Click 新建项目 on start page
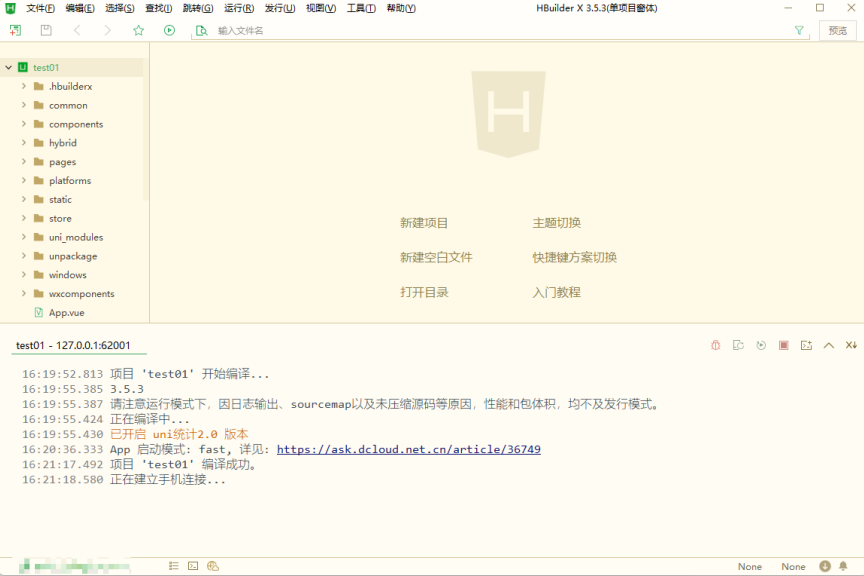 tap(424, 223)
